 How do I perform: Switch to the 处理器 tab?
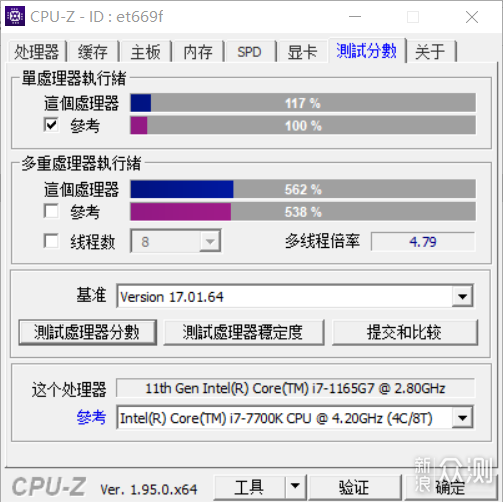[37, 52]
